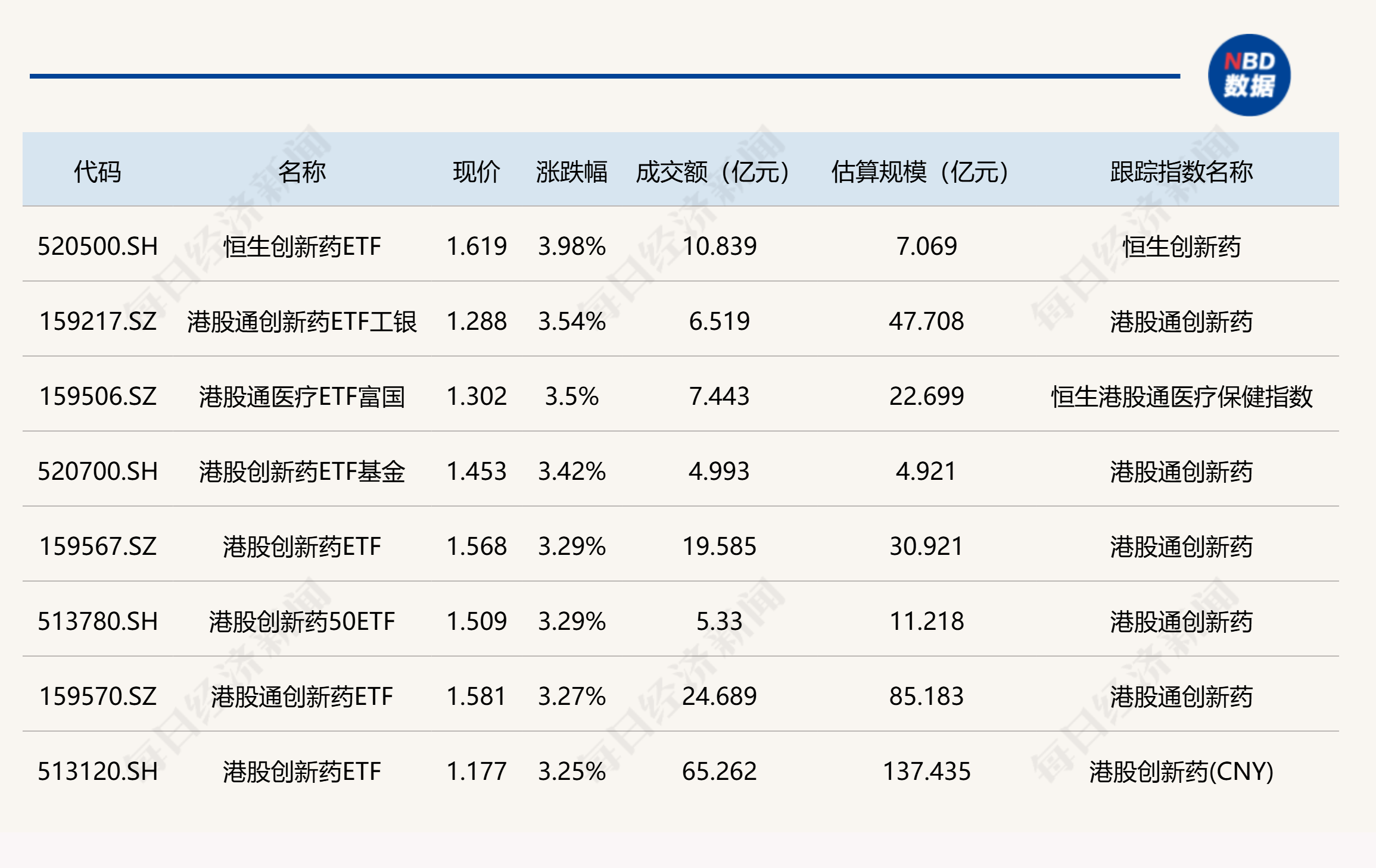Click the 19.585 turnover value
1376x868 pixels.
click(719, 547)
